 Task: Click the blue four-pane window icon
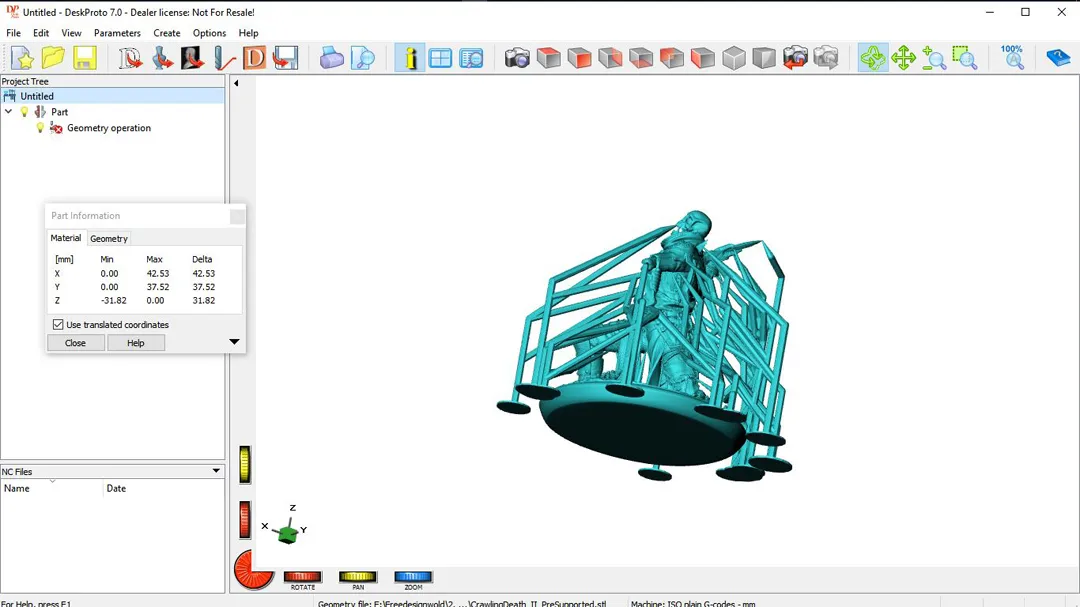pyautogui.click(x=440, y=58)
